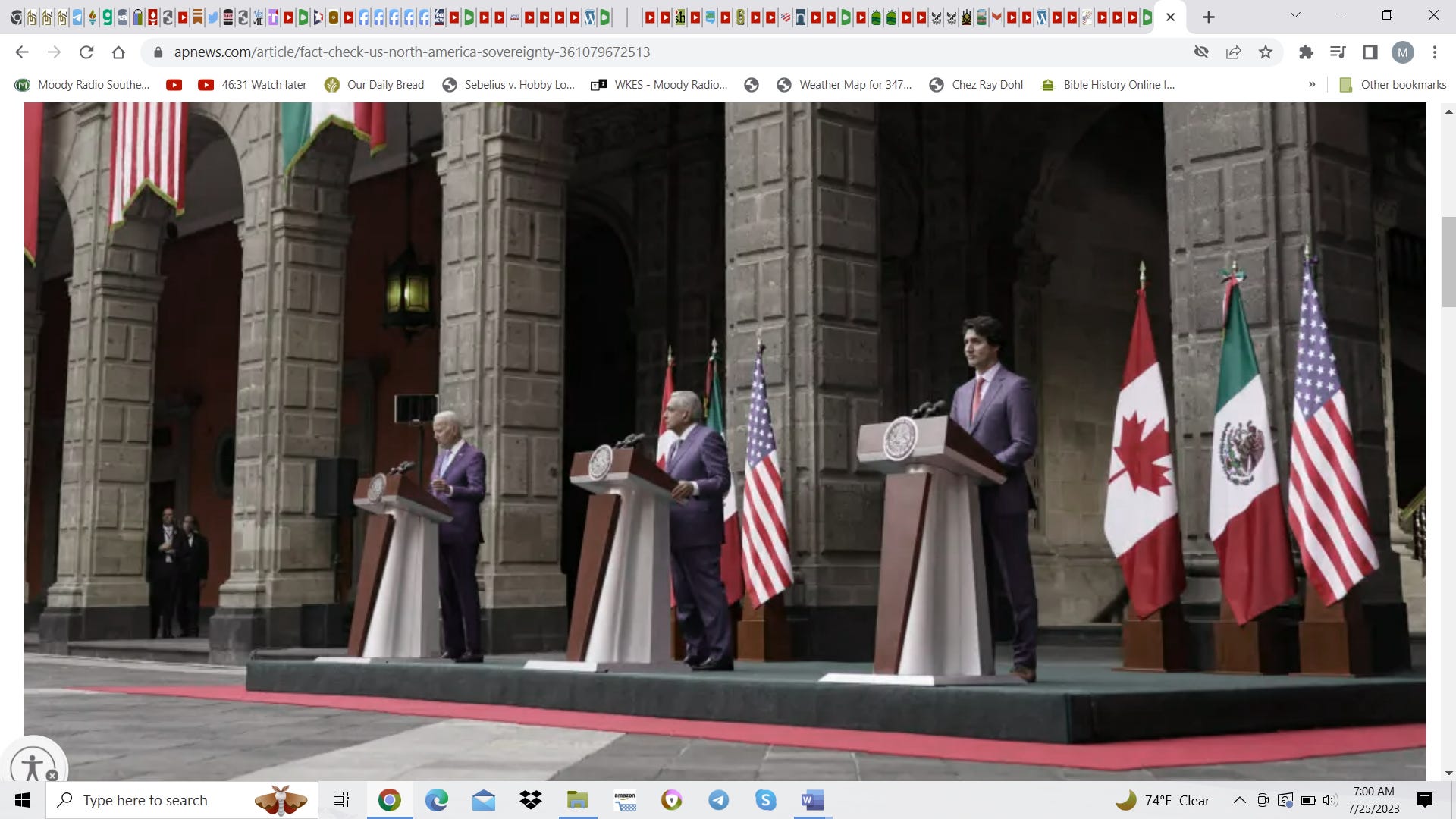Go to the browser home page
Image resolution: width=1456 pixels, height=819 pixels.
point(118,52)
